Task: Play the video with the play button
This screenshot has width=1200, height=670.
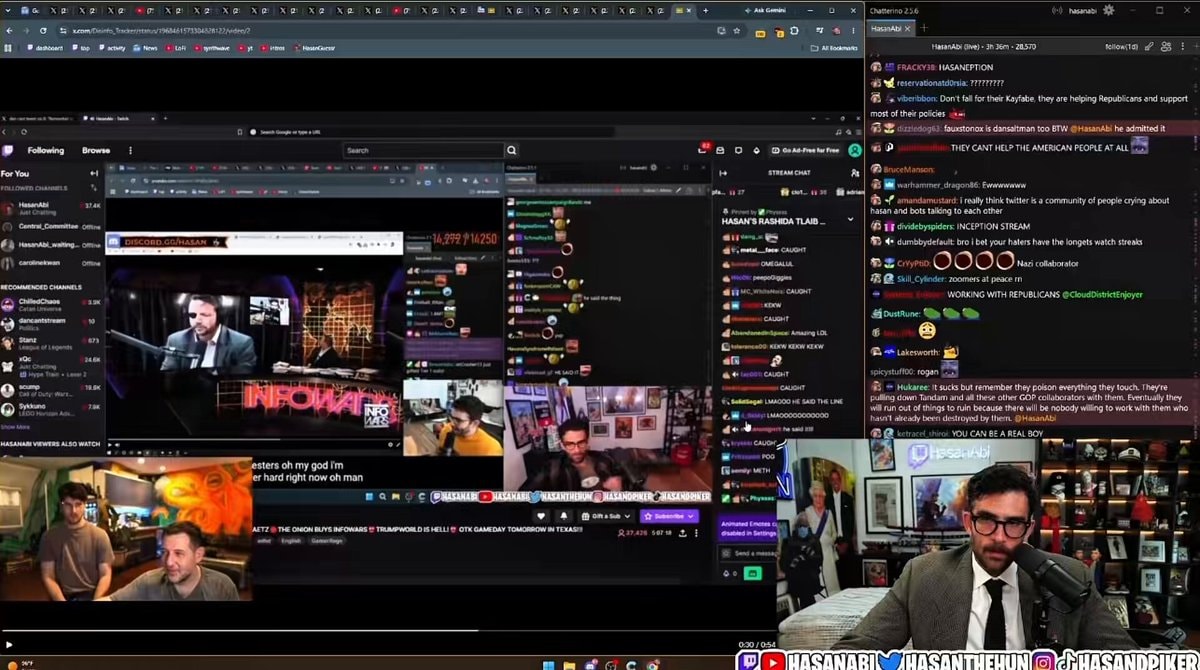Action: pyautogui.click(x=9, y=645)
